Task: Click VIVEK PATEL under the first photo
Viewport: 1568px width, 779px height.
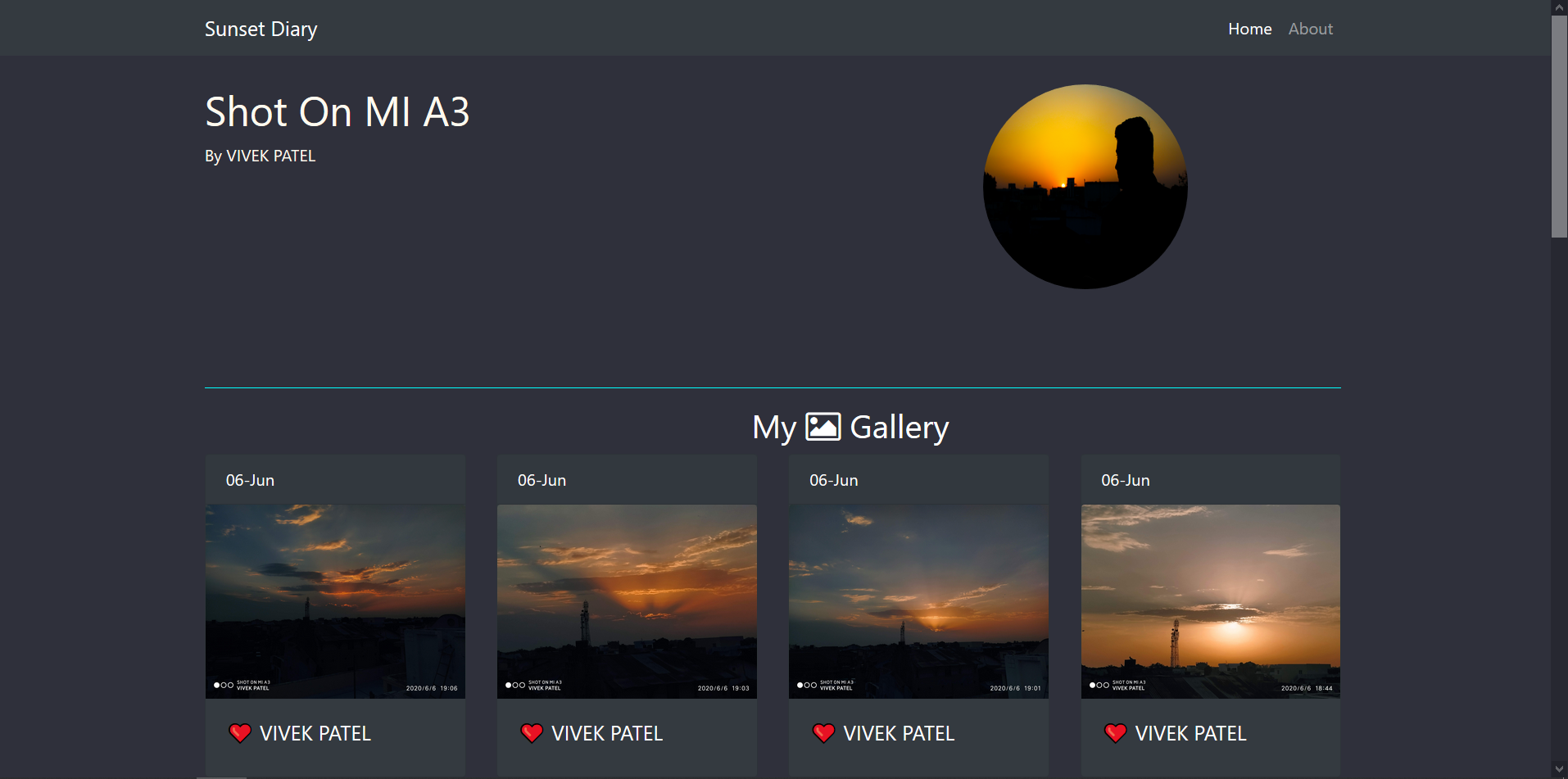Action: [x=315, y=733]
